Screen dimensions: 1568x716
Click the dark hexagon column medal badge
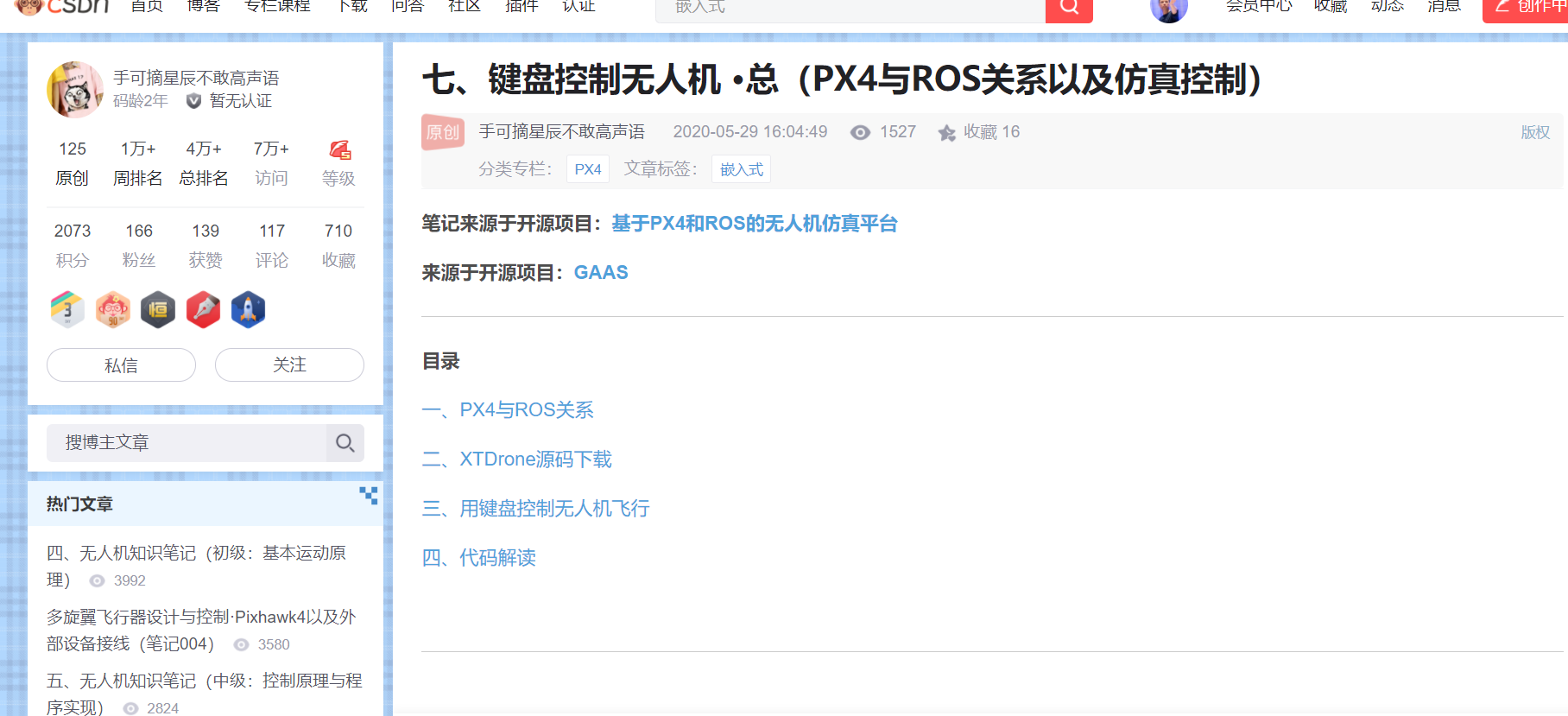(158, 309)
